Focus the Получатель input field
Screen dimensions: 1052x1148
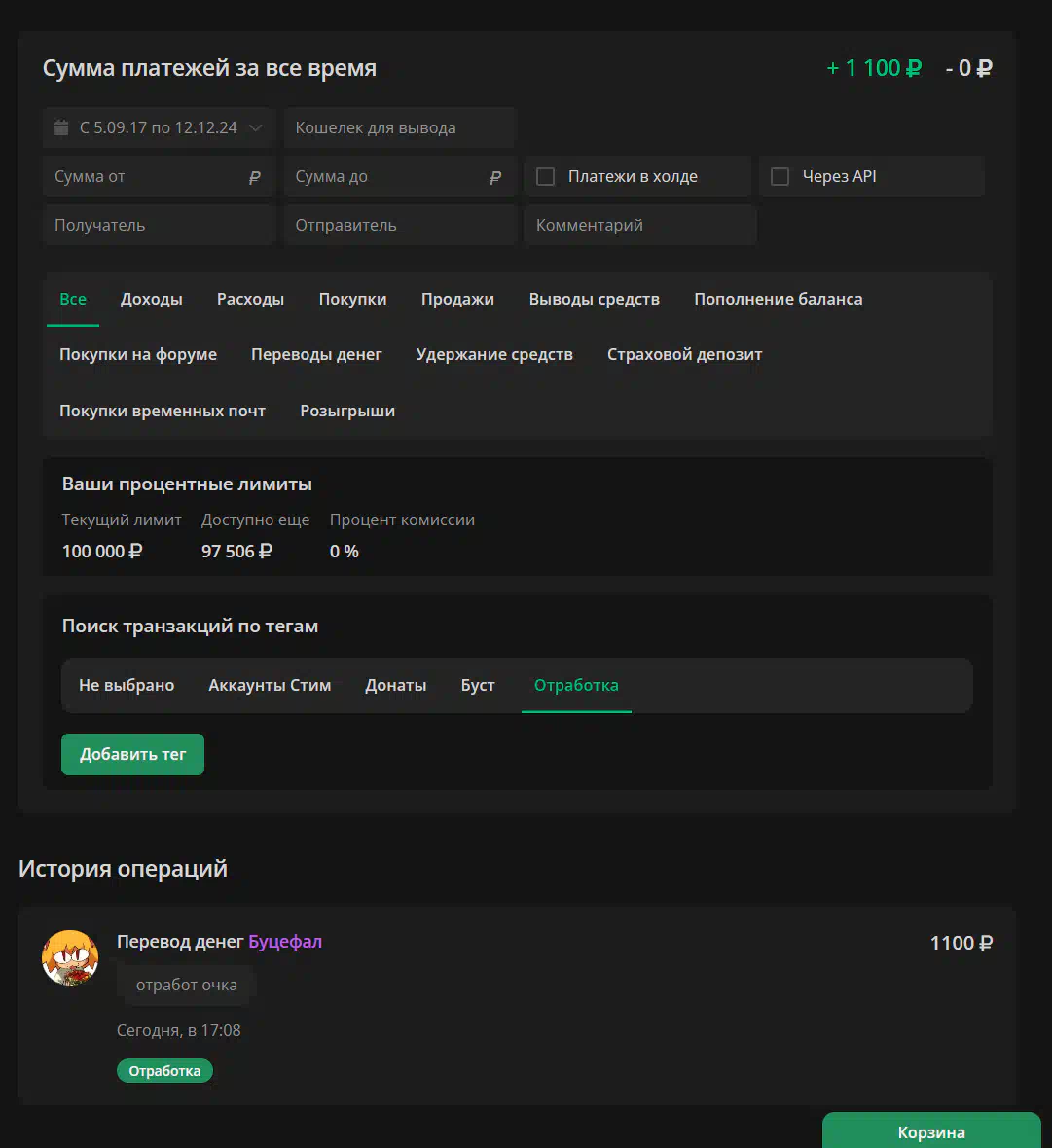pyautogui.click(x=159, y=225)
